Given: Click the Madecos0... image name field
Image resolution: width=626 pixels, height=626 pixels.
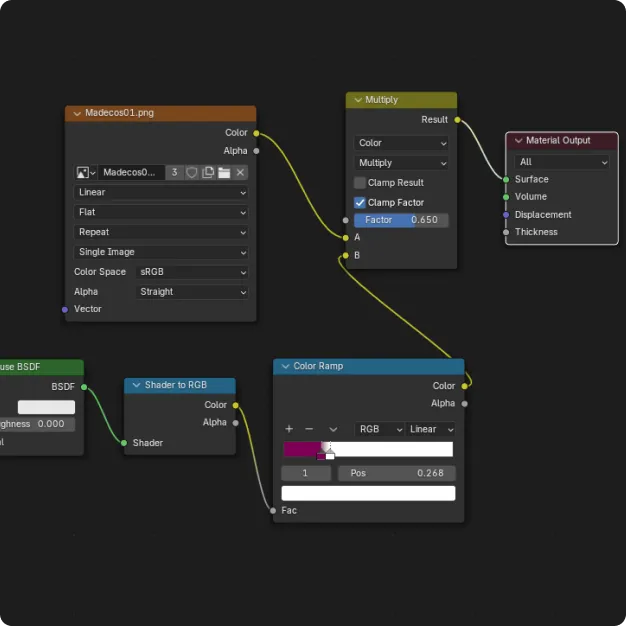Looking at the screenshot, I should coord(131,172).
